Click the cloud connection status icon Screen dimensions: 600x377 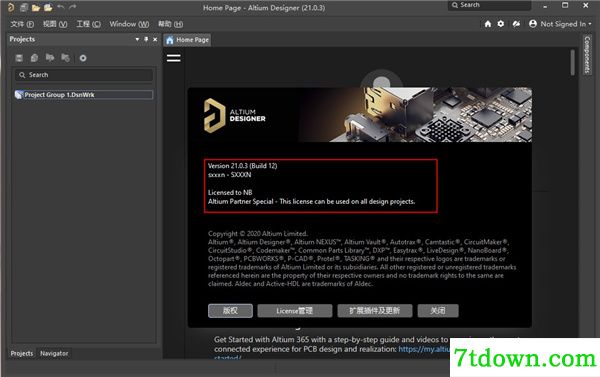click(516, 24)
